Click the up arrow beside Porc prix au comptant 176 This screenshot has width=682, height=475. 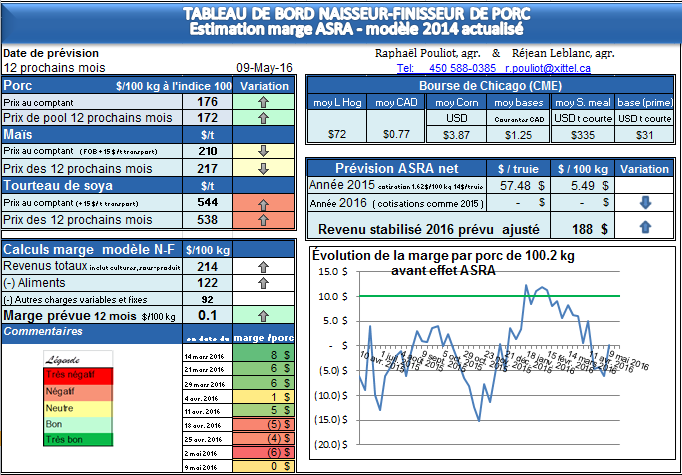264,102
